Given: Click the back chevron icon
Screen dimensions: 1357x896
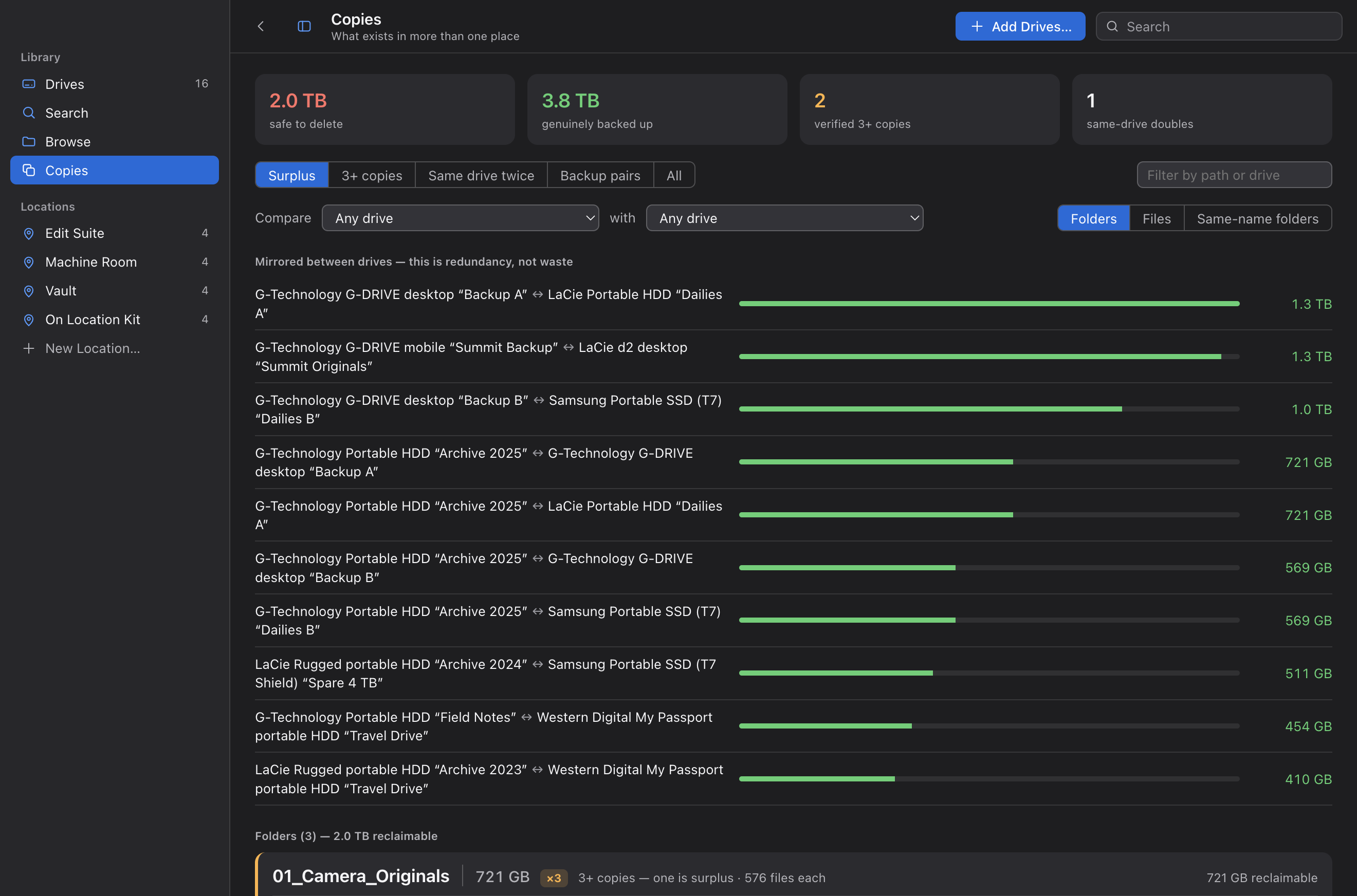Looking at the screenshot, I should click(x=261, y=26).
